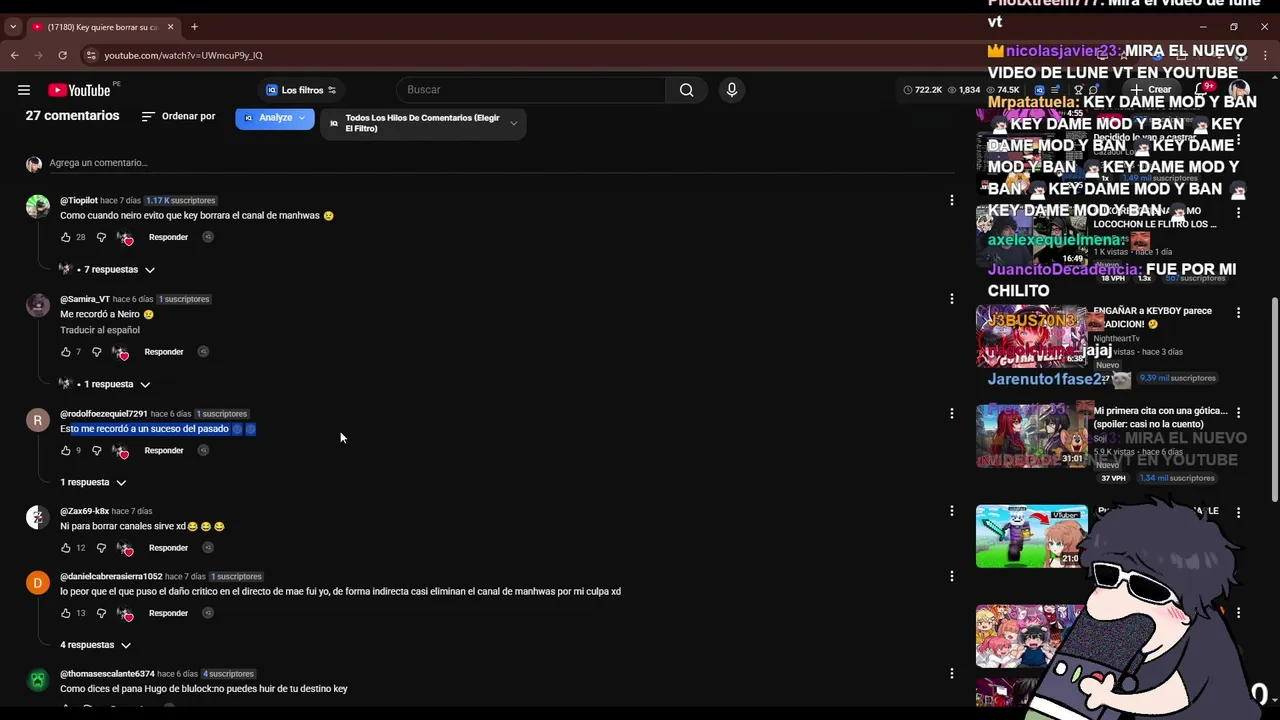Open options menu for @danielcabrerasierra1052 comment
Viewport: 1280px width, 720px height.
(x=951, y=576)
